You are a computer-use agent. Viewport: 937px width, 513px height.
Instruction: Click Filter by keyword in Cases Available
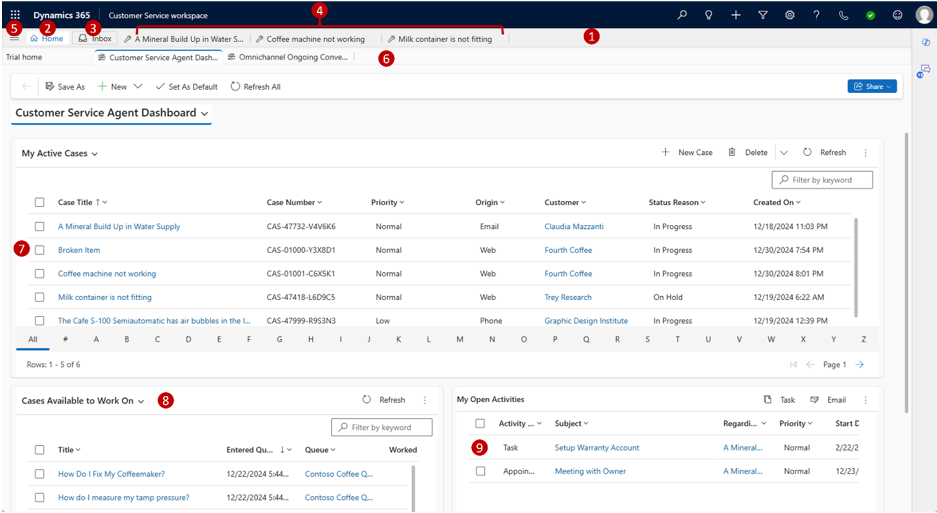(x=382, y=427)
